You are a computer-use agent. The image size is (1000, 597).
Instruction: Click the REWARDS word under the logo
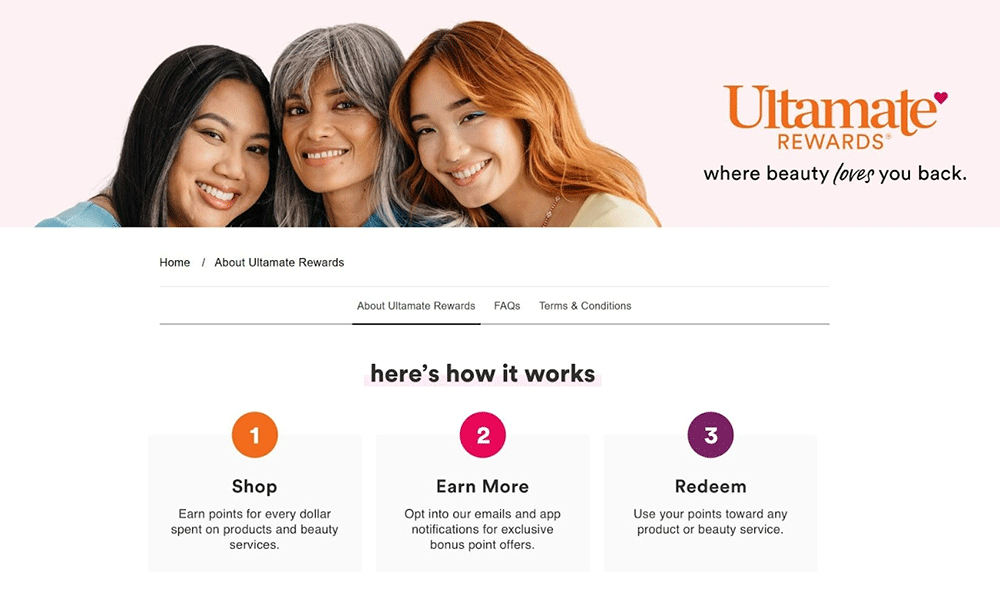pyautogui.click(x=831, y=142)
